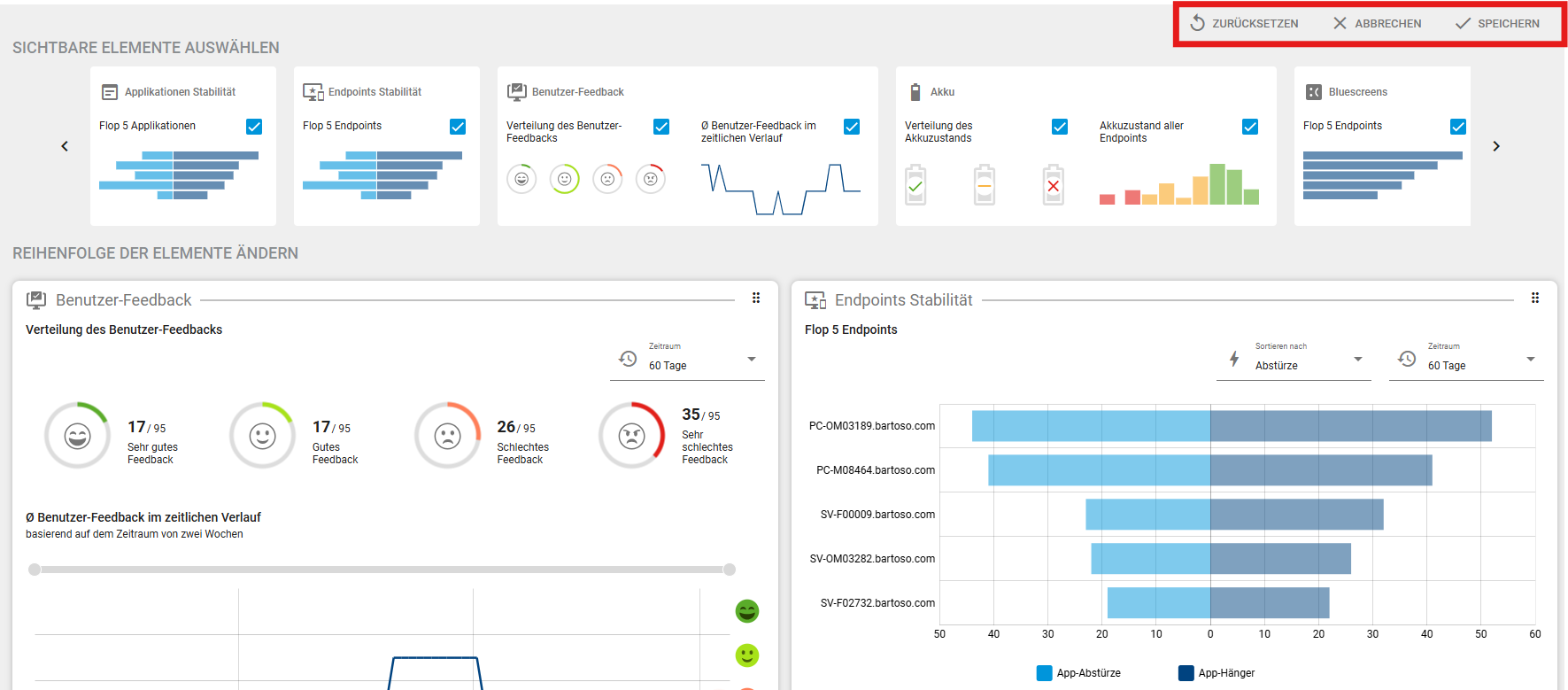Screen dimensions: 1568x690
Task: Click the Sehr schlechtes Feedback angry face icon
Action: [631, 436]
